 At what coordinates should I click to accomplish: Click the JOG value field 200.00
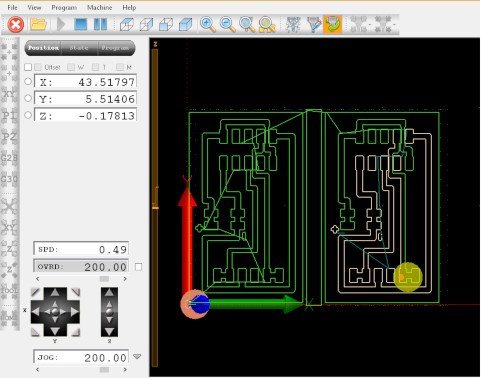tap(81, 357)
